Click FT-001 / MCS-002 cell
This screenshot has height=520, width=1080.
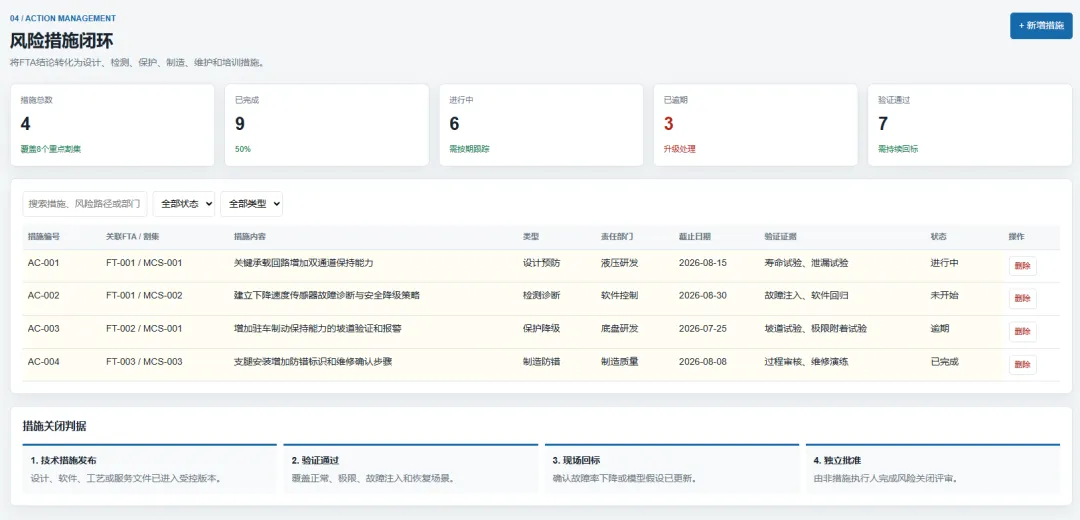click(144, 295)
